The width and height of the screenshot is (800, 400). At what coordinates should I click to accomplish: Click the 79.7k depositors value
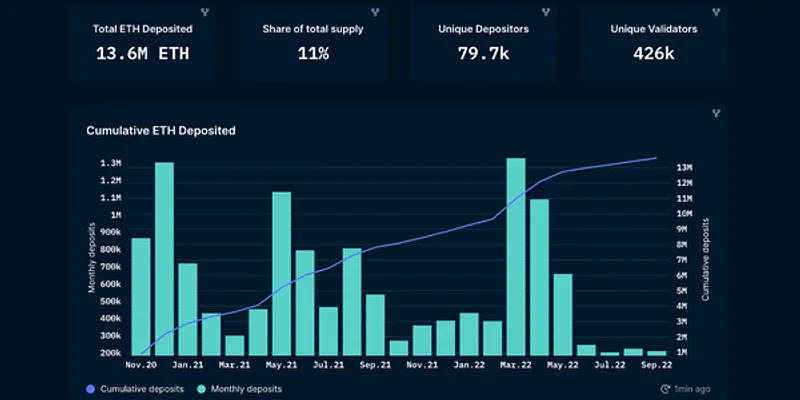pos(483,53)
